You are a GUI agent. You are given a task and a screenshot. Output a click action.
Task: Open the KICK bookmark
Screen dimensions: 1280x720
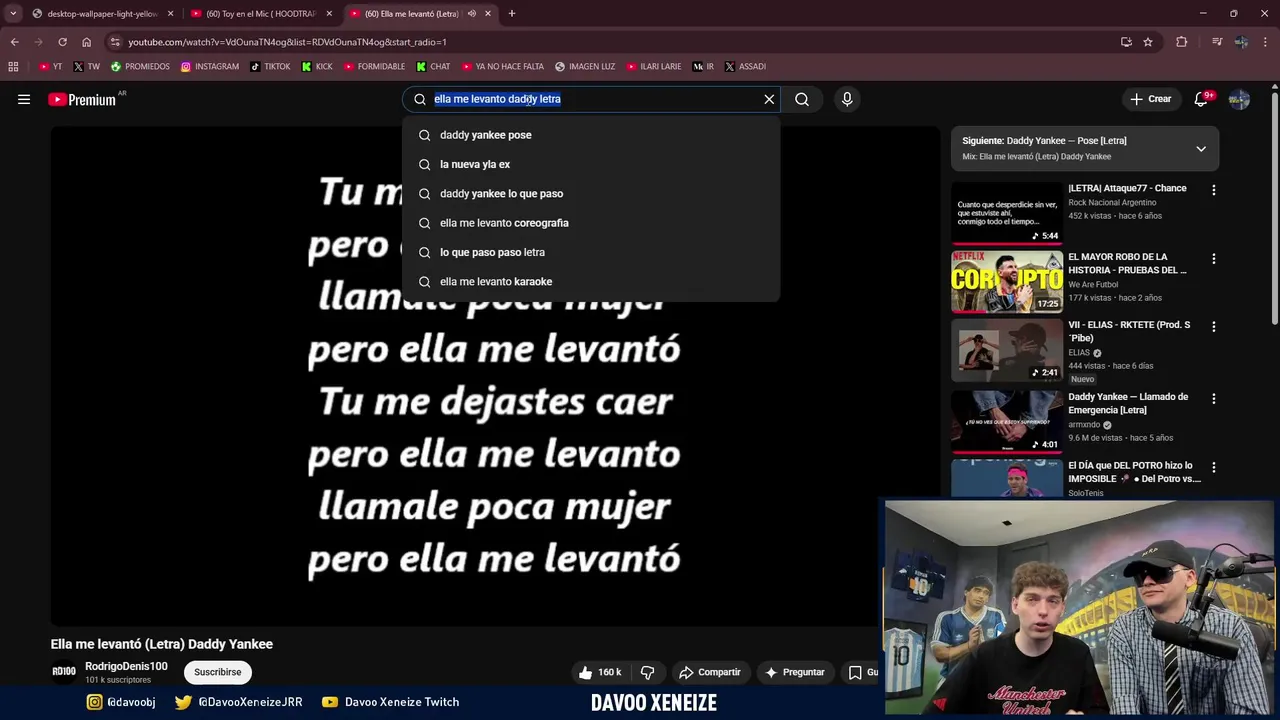(x=317, y=67)
